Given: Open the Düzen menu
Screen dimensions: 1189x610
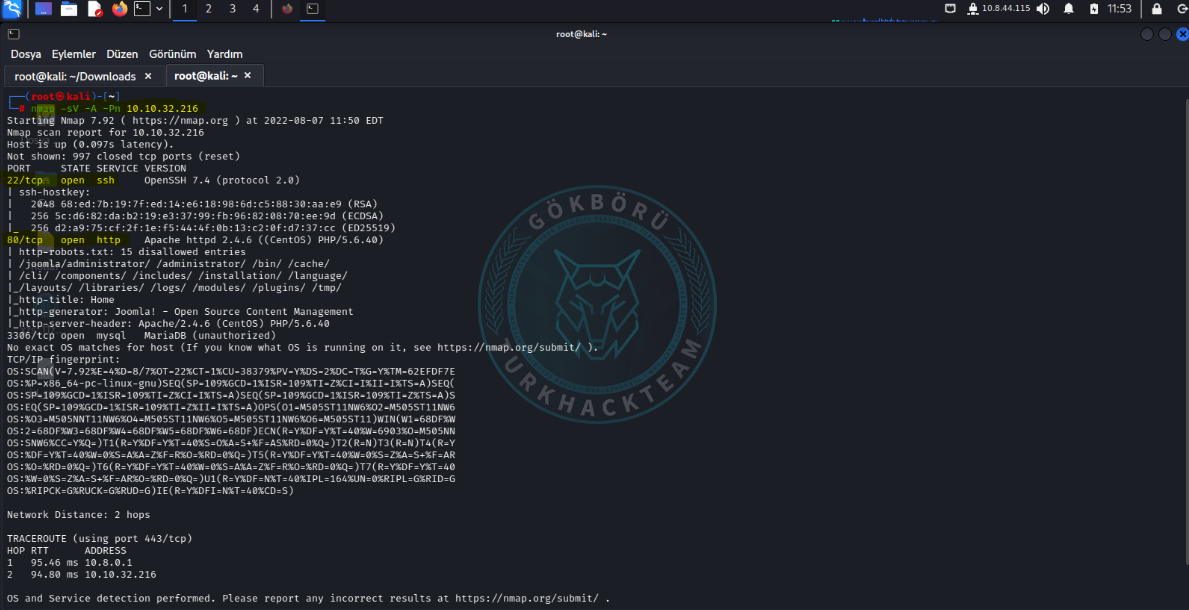Looking at the screenshot, I should point(122,55).
